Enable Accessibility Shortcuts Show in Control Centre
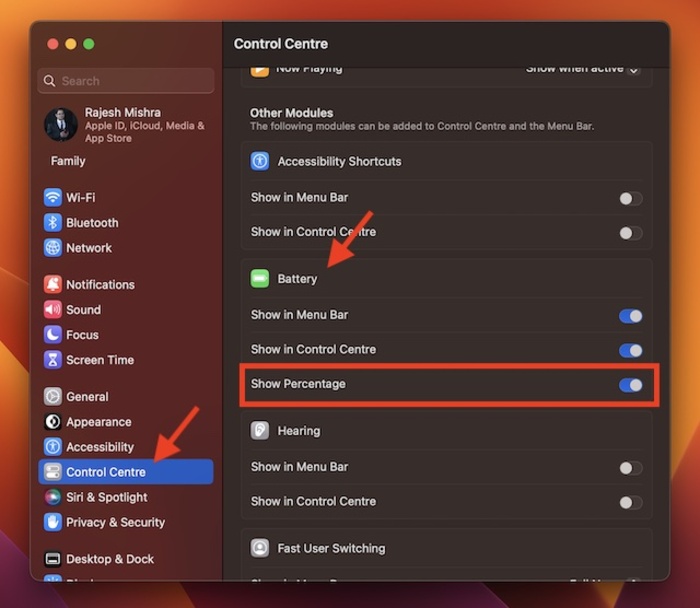 pos(631,233)
